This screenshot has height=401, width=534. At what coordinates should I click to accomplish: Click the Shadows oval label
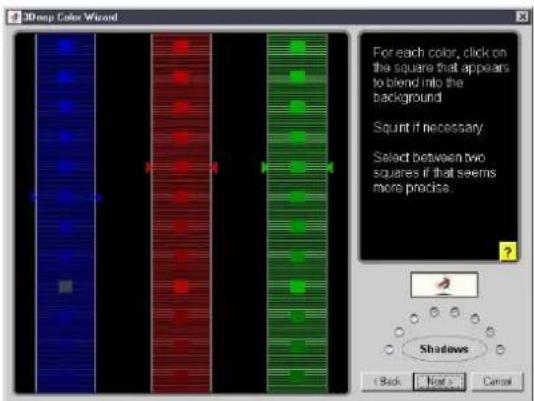pyautogui.click(x=444, y=349)
